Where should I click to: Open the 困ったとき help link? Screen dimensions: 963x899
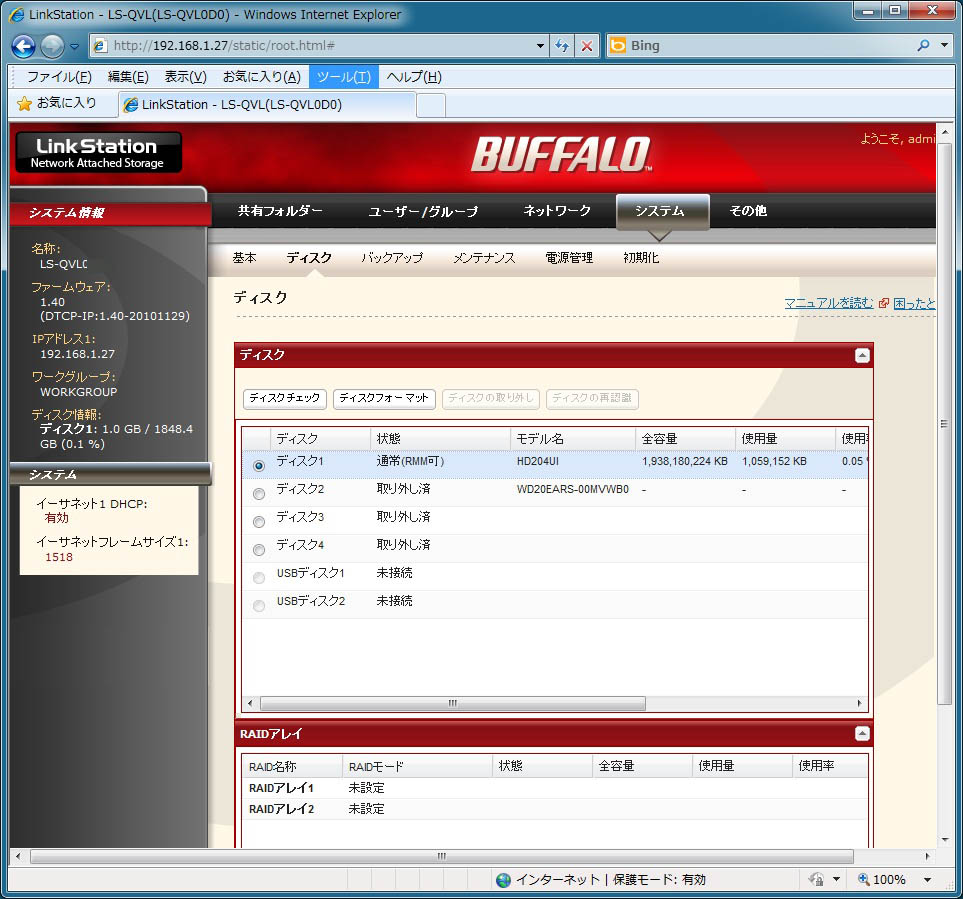pos(914,303)
